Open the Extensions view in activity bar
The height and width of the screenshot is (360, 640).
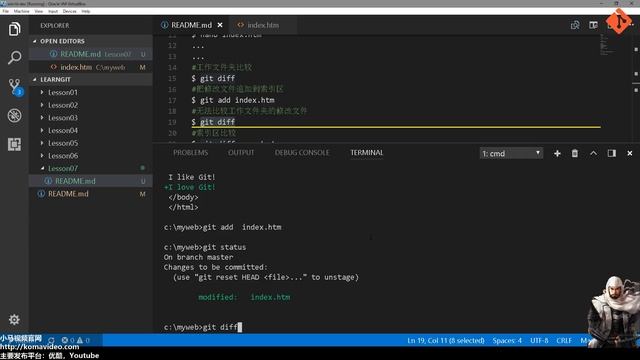(x=14, y=144)
